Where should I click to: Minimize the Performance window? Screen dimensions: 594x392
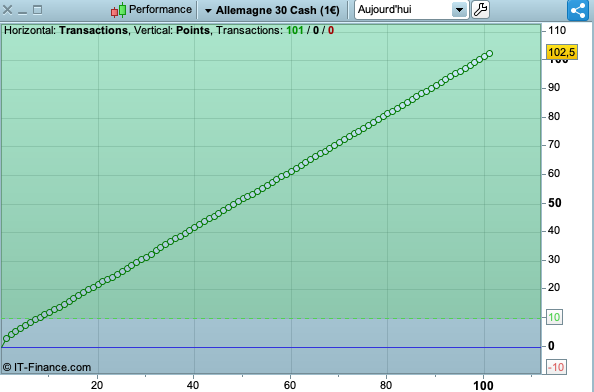tap(22, 12)
